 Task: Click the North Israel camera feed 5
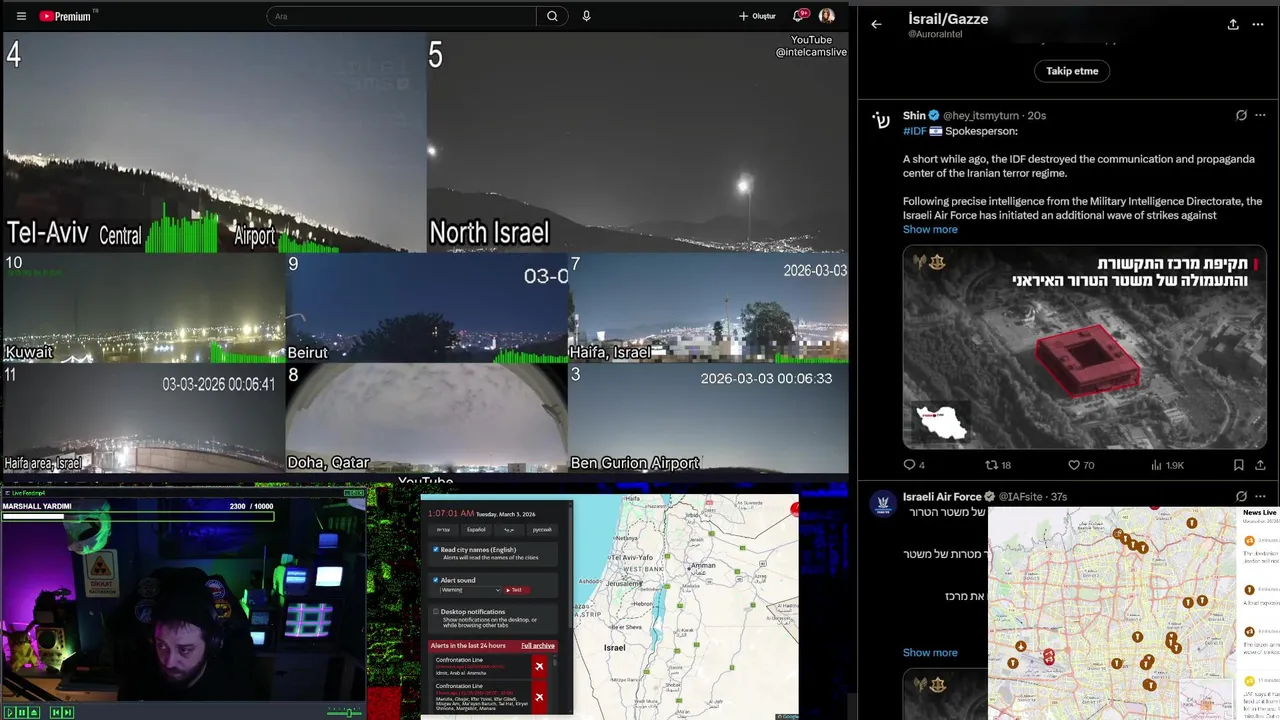637,142
